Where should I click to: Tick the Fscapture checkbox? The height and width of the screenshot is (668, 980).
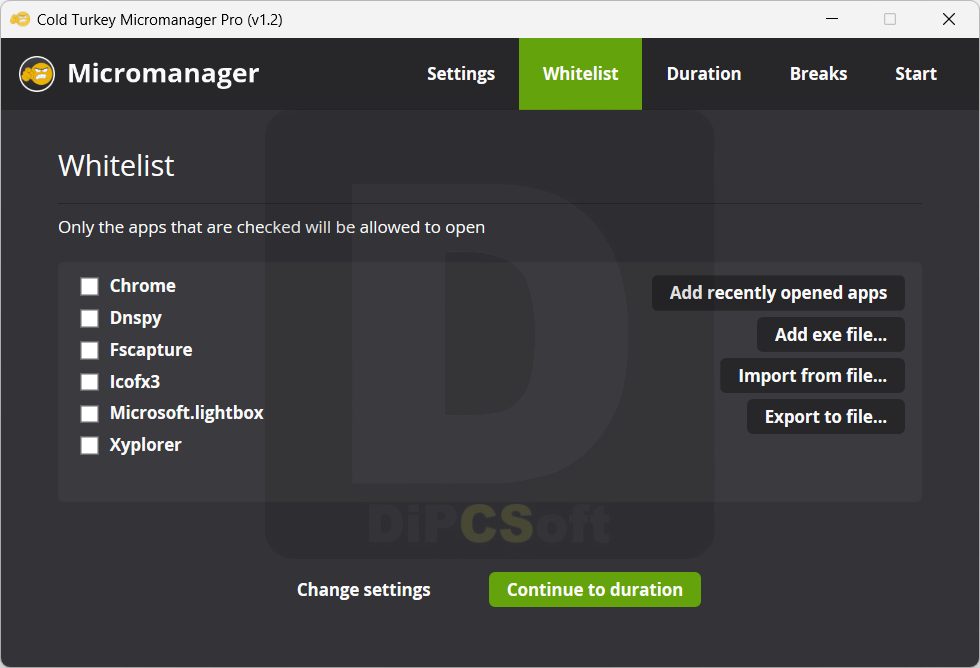pyautogui.click(x=89, y=350)
